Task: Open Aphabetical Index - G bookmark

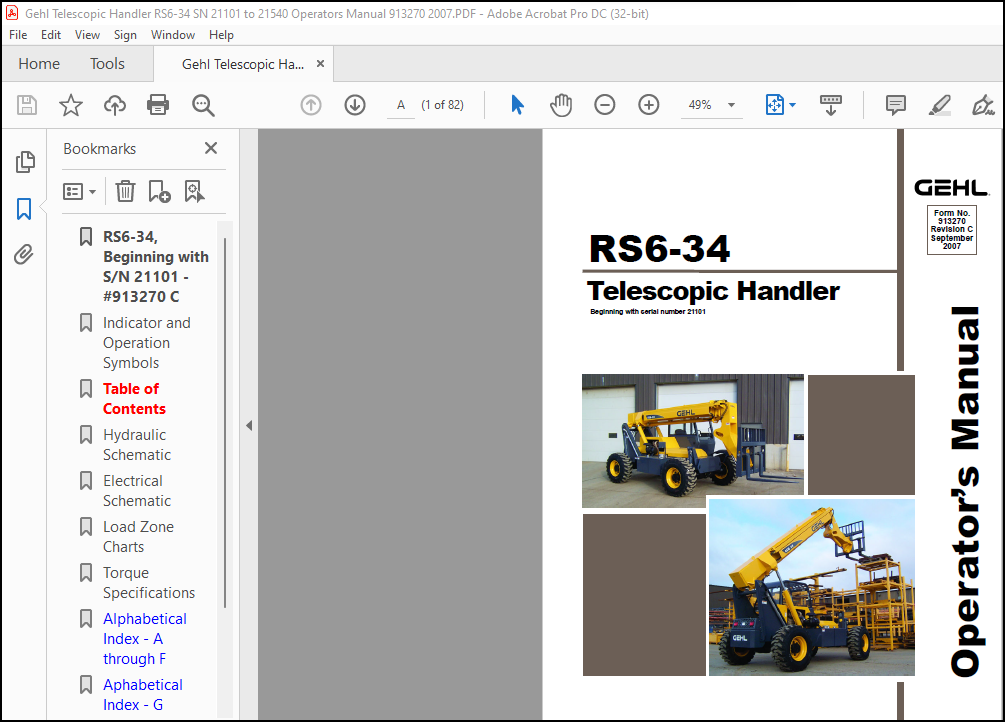Action: [x=142, y=694]
